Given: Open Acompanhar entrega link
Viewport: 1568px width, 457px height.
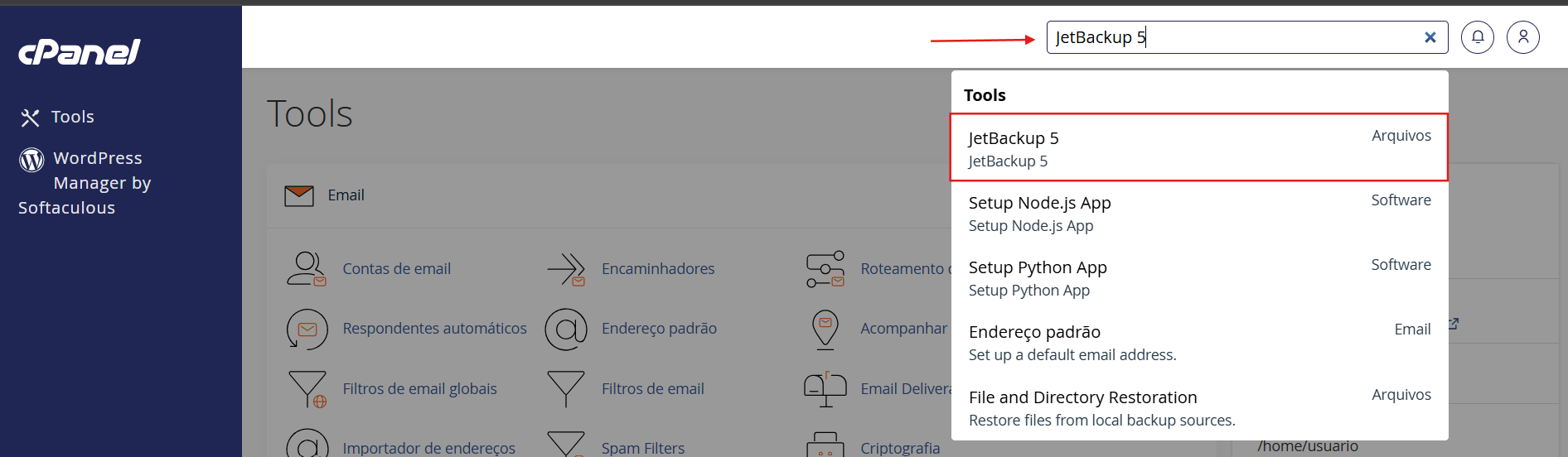Looking at the screenshot, I should [905, 329].
